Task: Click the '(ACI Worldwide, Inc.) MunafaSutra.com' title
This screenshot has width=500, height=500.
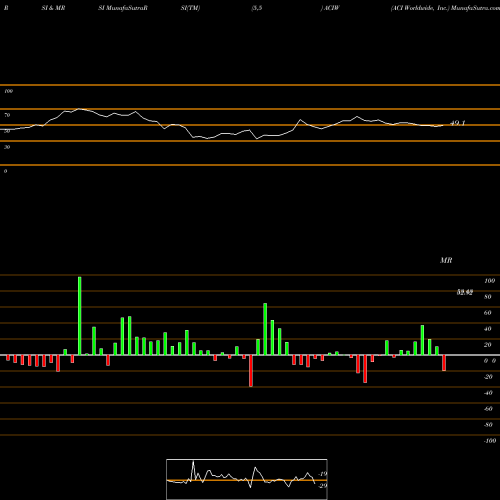Action: 445,8
